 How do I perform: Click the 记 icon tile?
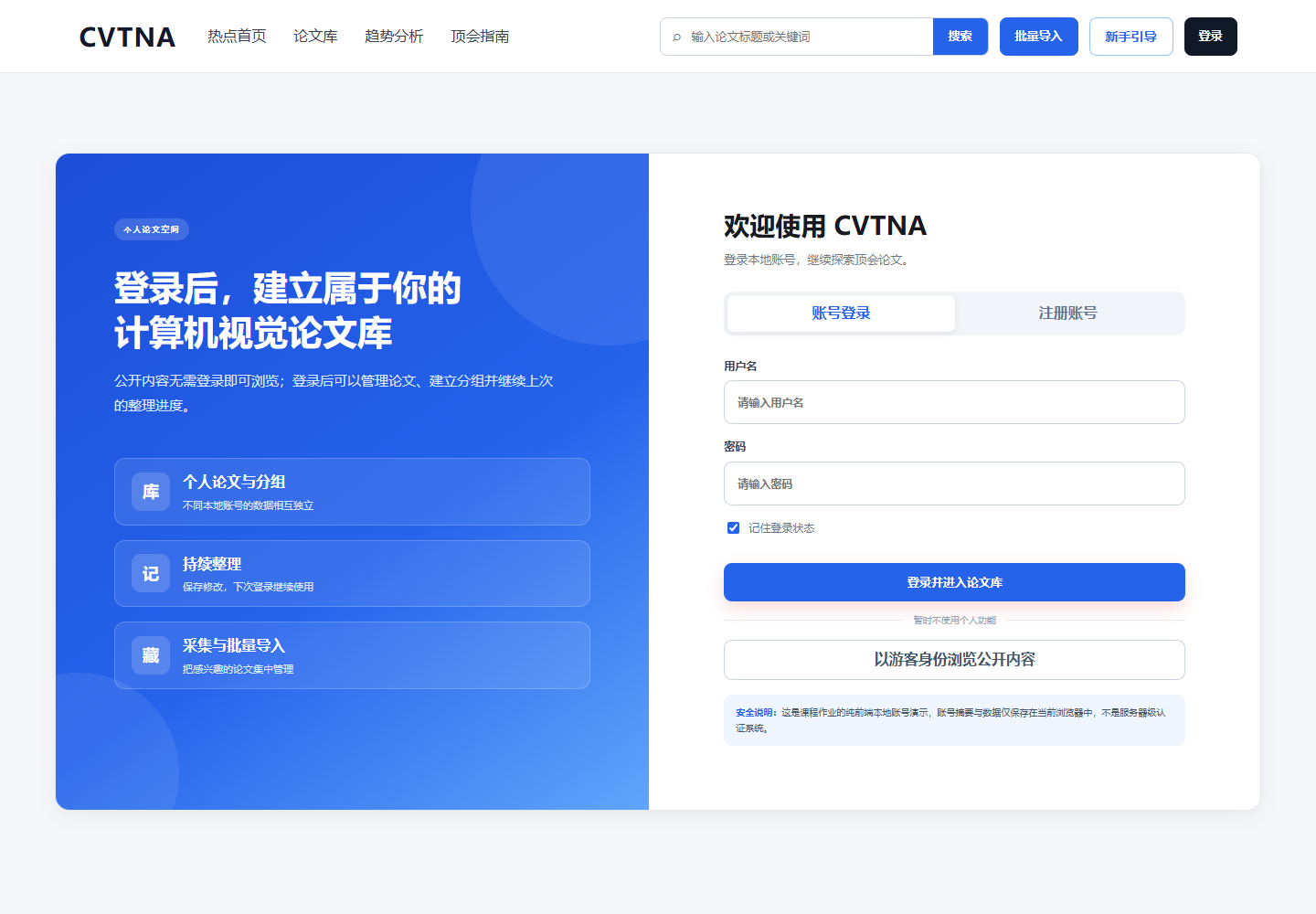151,573
